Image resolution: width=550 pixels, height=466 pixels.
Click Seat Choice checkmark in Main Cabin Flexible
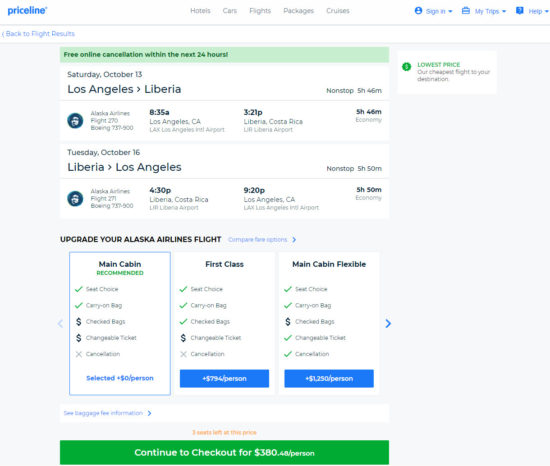pyautogui.click(x=288, y=289)
